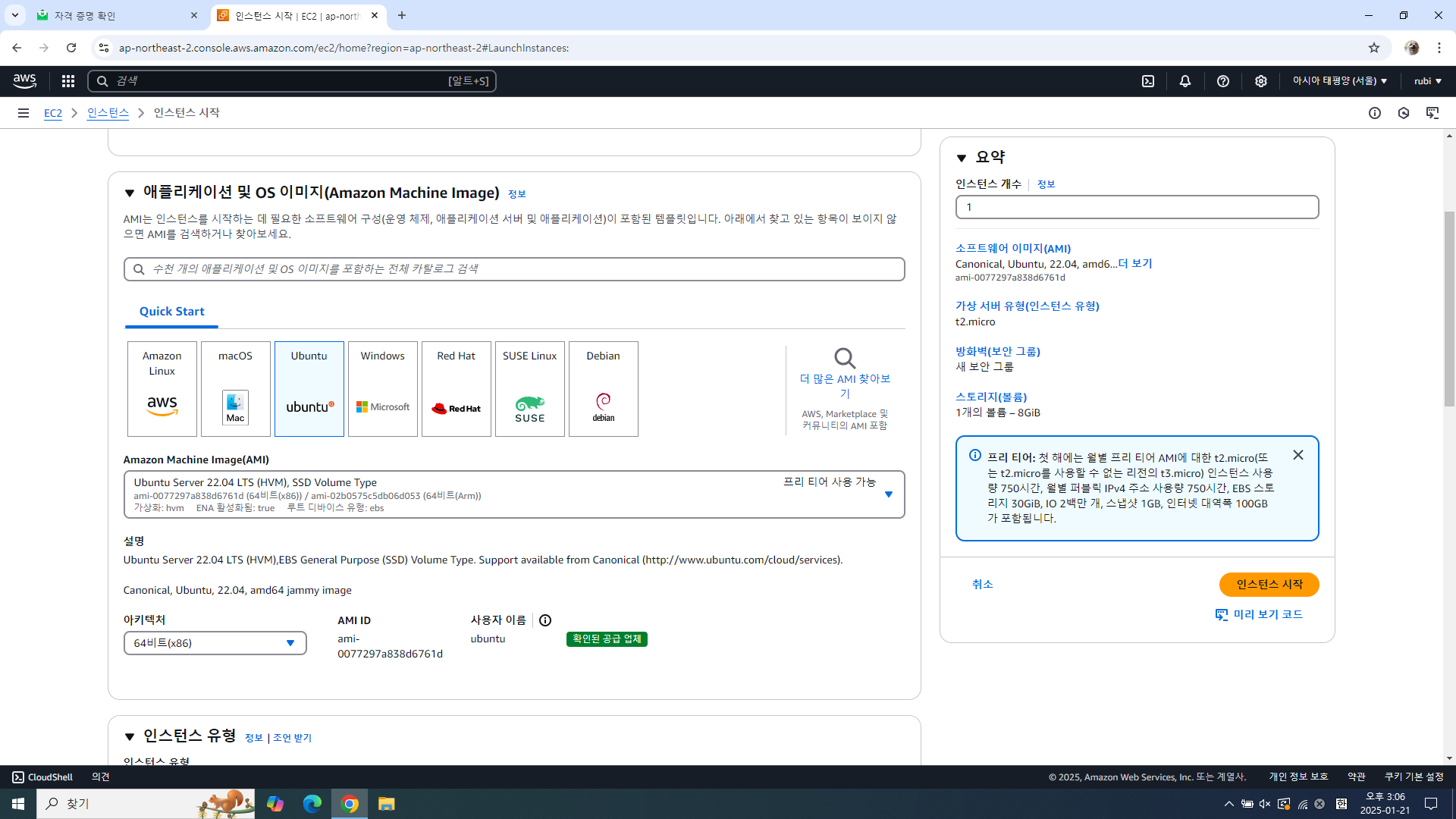Image resolution: width=1456 pixels, height=819 pixels.
Task: Open the AWS help question-mark icon
Action: [x=1223, y=81]
